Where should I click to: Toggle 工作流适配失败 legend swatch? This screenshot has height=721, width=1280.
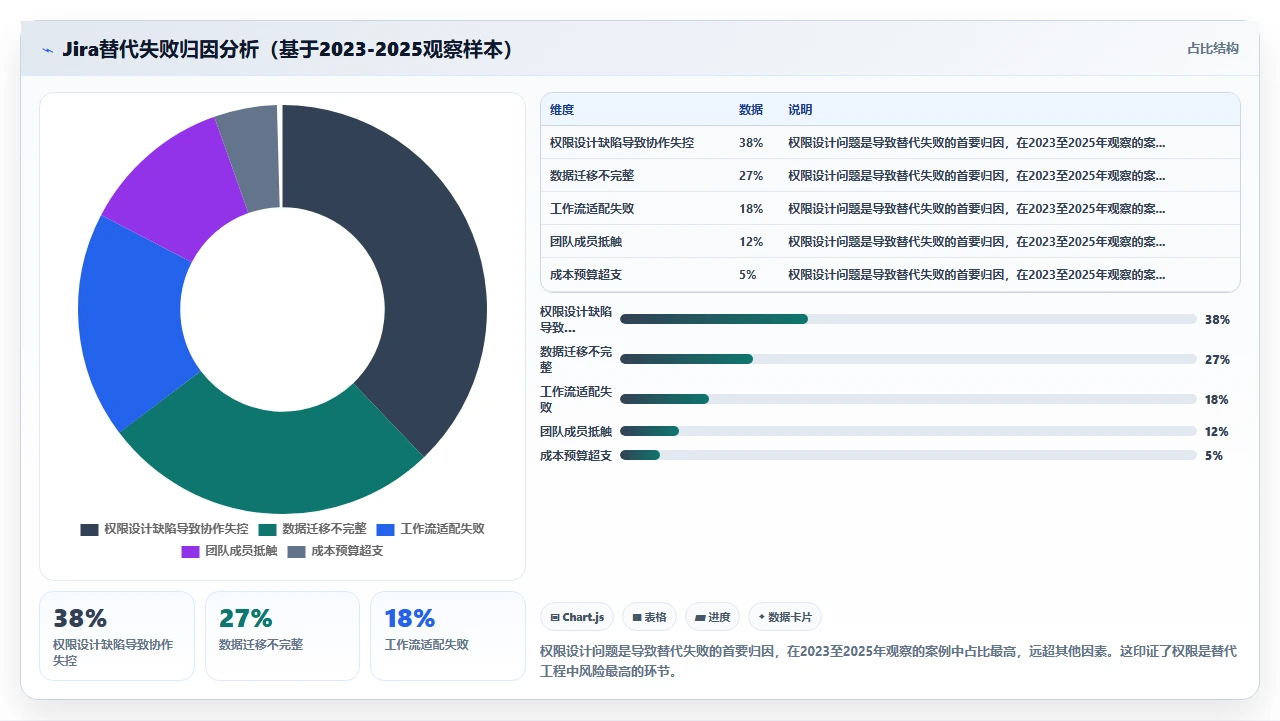pyautogui.click(x=385, y=529)
